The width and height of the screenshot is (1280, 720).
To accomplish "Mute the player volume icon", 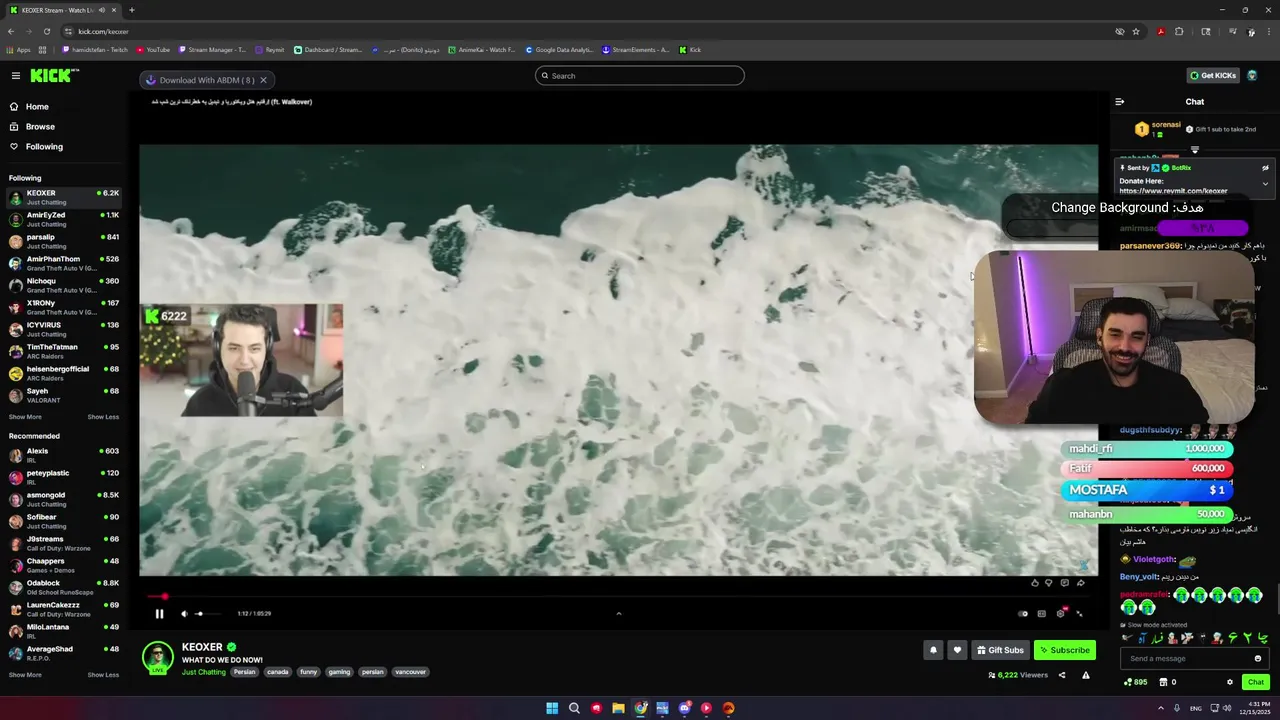I will tap(184, 614).
